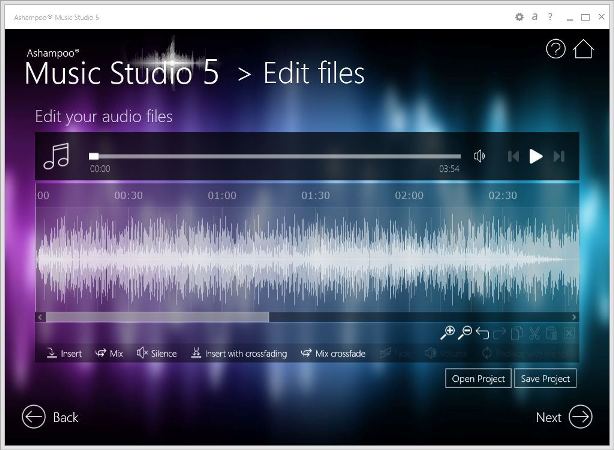Screen dimensions: 614x450
Task: Click the 'Edit your audio files' heading
Action: pos(104,116)
